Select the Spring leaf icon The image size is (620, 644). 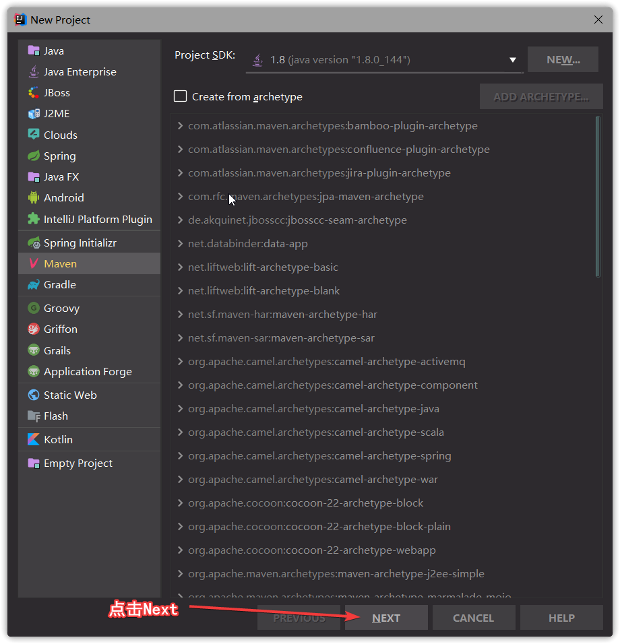pos(33,156)
